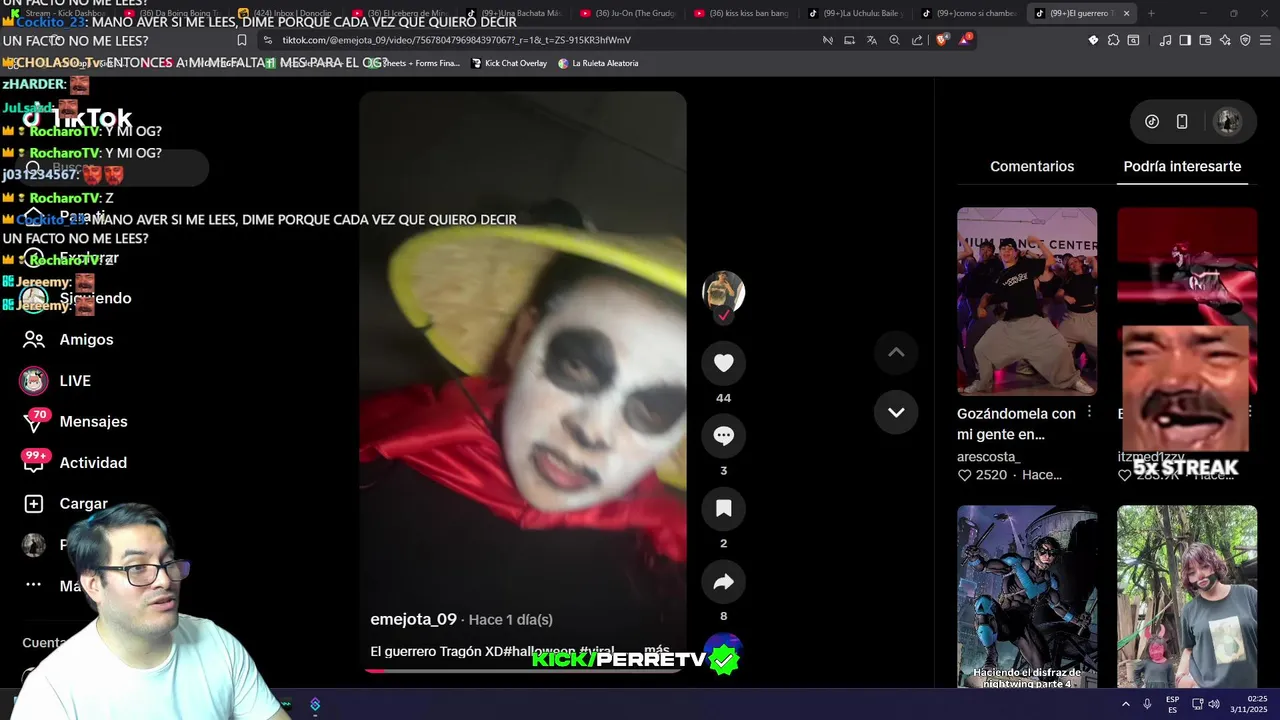Click the share page icon in address bar

(x=917, y=40)
